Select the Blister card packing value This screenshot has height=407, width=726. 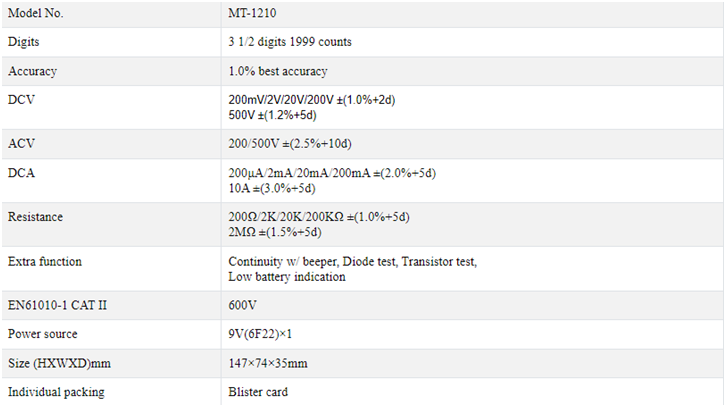[258, 392]
